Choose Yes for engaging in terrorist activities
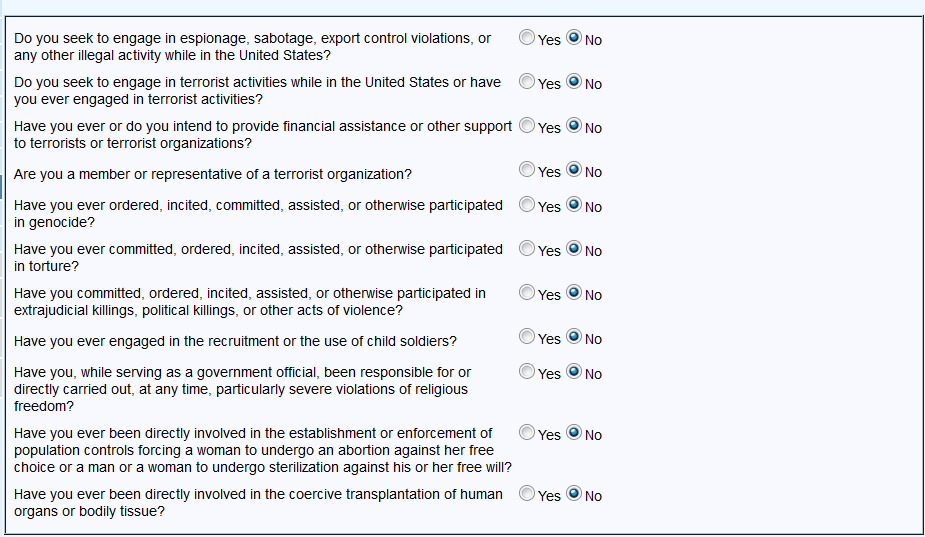Image resolution: width=925 pixels, height=537 pixels. click(x=527, y=82)
